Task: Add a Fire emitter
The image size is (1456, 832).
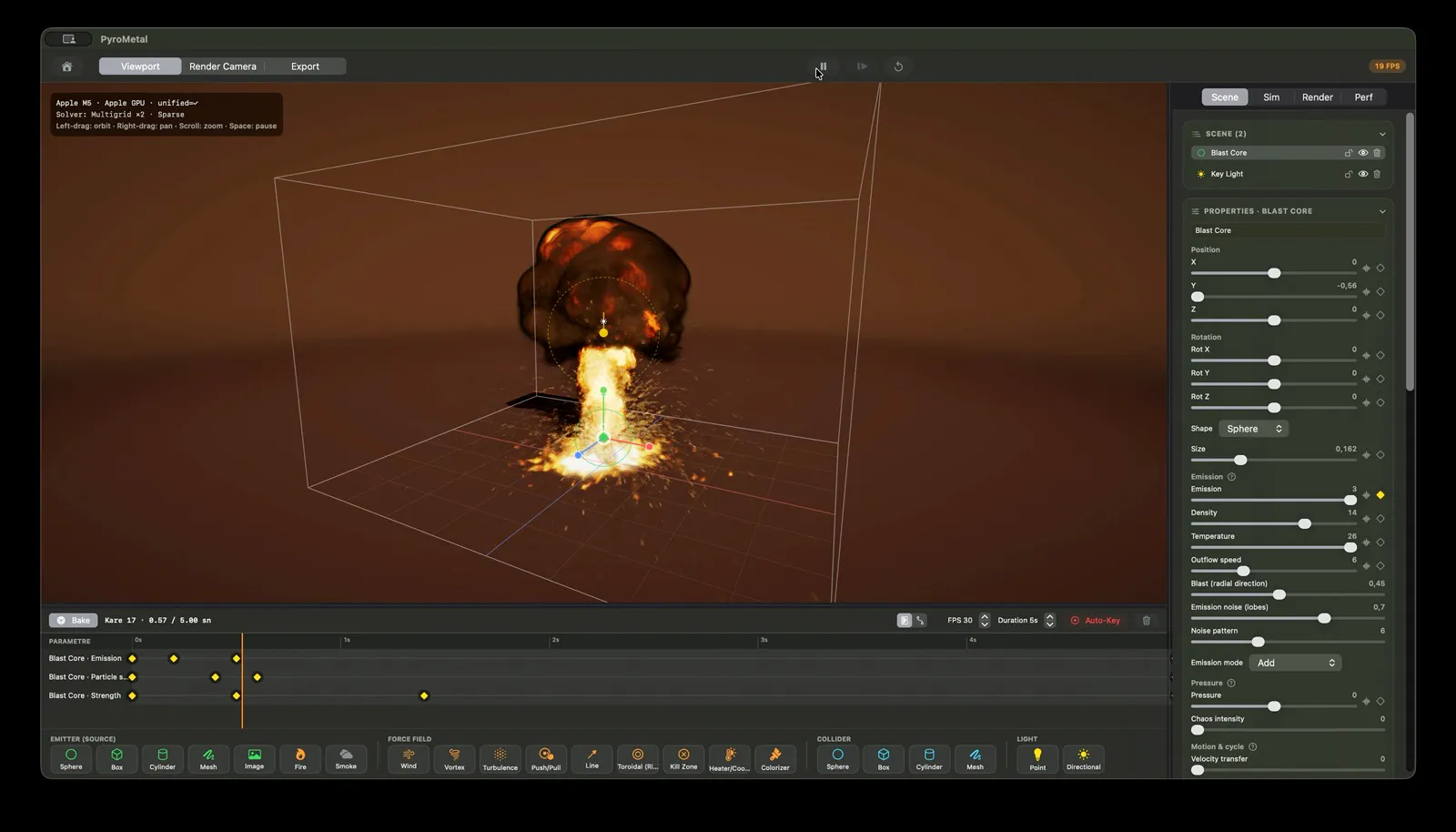Action: coord(300,758)
